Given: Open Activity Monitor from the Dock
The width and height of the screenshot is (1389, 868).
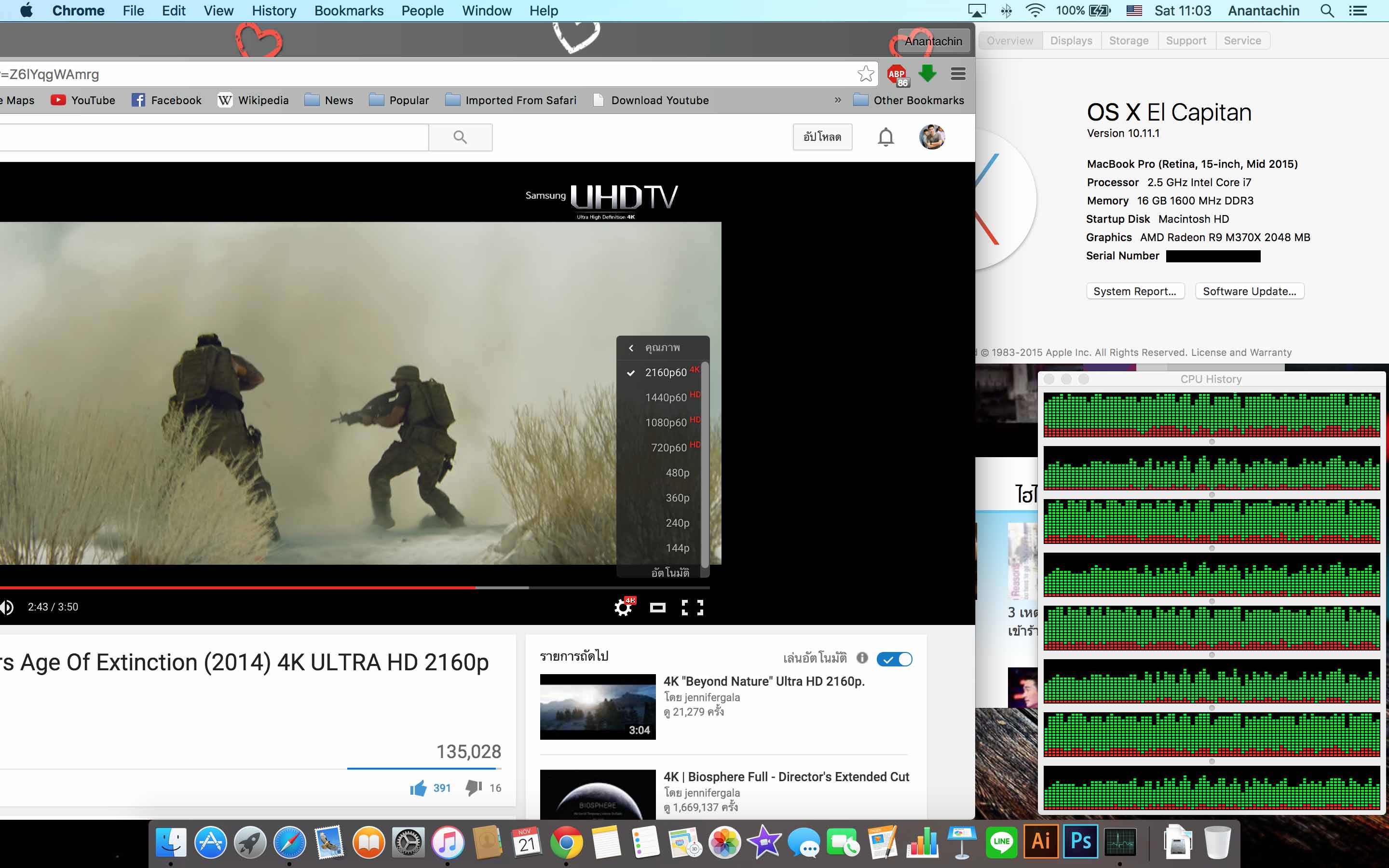Looking at the screenshot, I should click(1120, 842).
